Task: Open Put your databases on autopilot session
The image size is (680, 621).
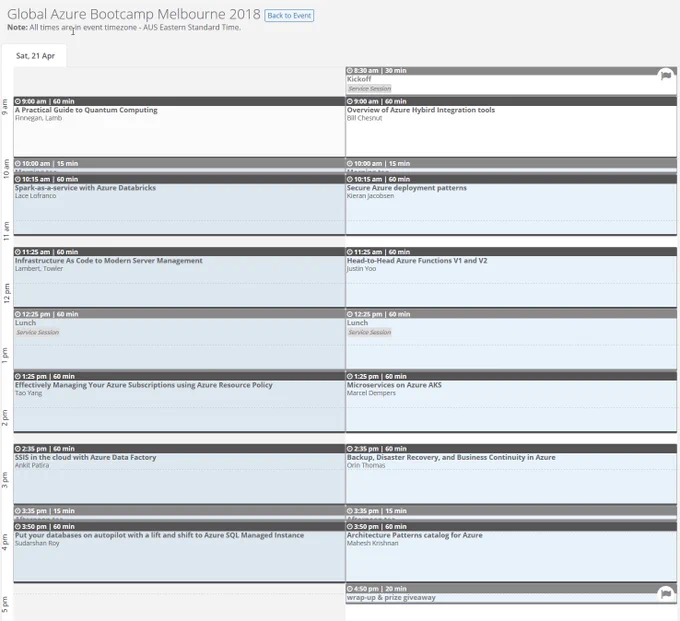Action: click(159, 535)
